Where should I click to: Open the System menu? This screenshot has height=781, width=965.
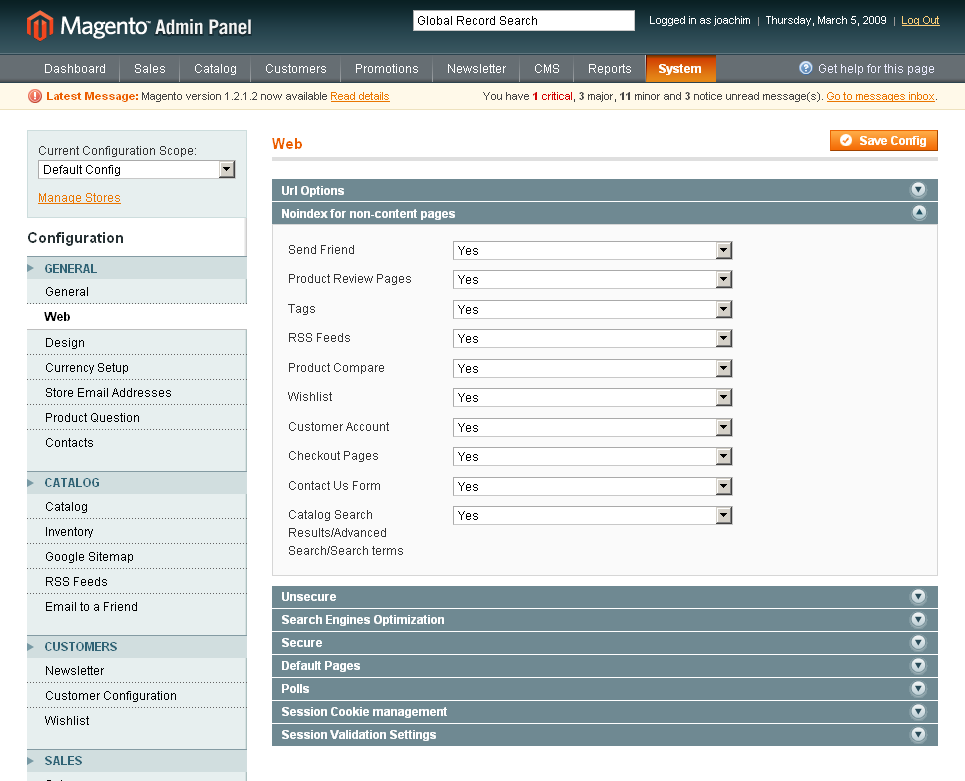pos(680,68)
